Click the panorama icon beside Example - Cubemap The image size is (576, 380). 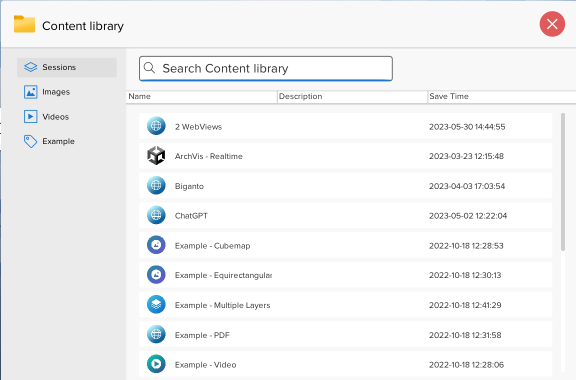click(x=156, y=245)
